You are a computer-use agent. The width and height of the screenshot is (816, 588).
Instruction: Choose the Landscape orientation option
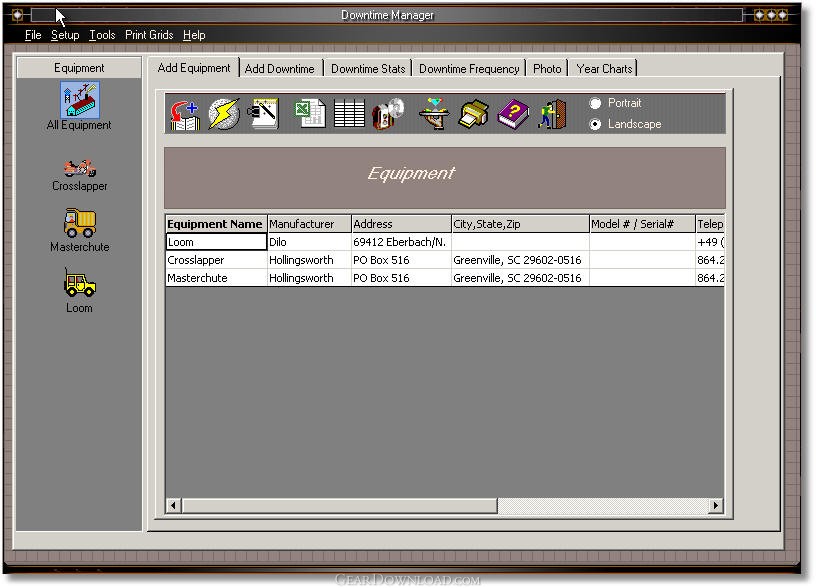tap(596, 125)
